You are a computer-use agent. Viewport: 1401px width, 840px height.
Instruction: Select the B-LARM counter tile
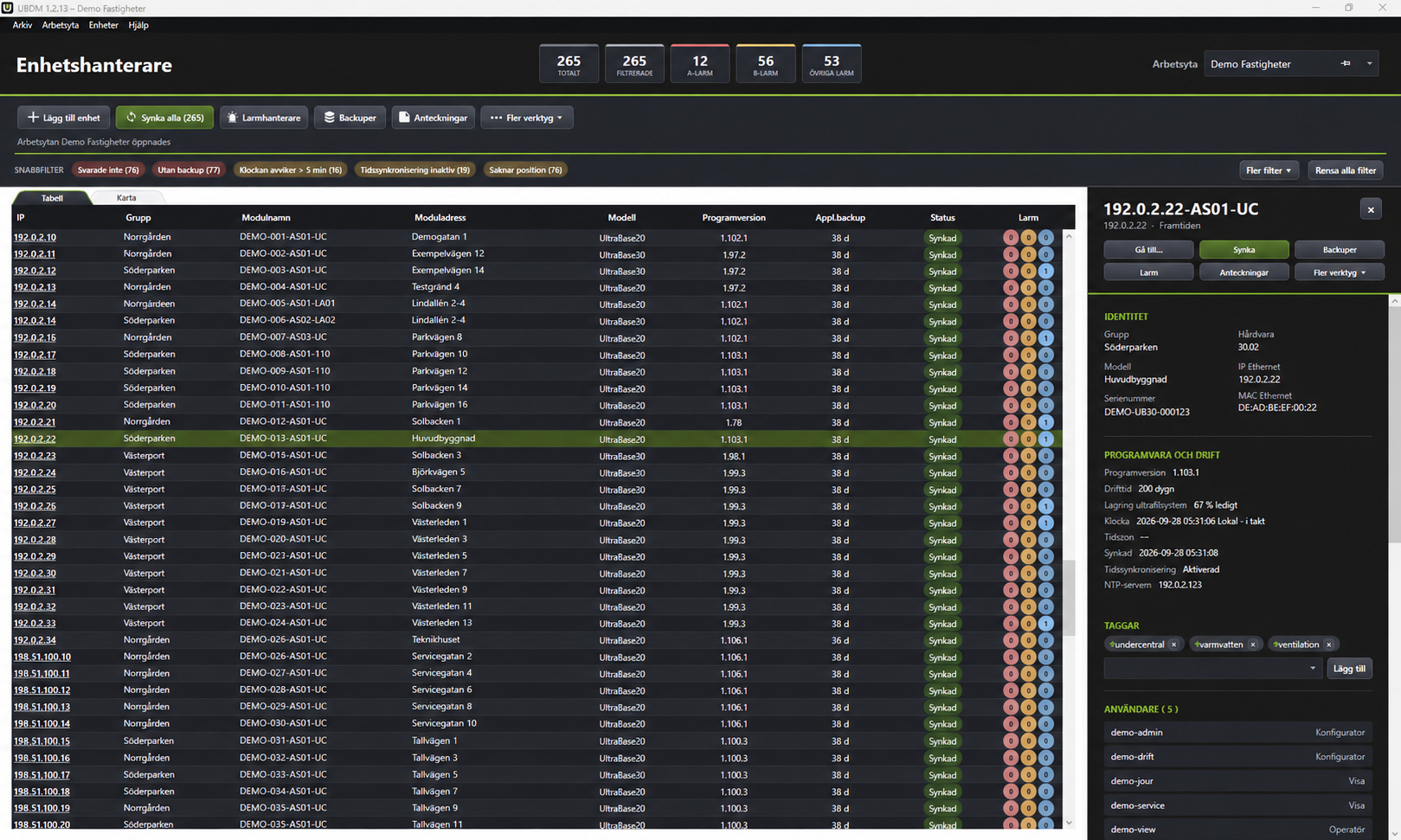pyautogui.click(x=766, y=64)
